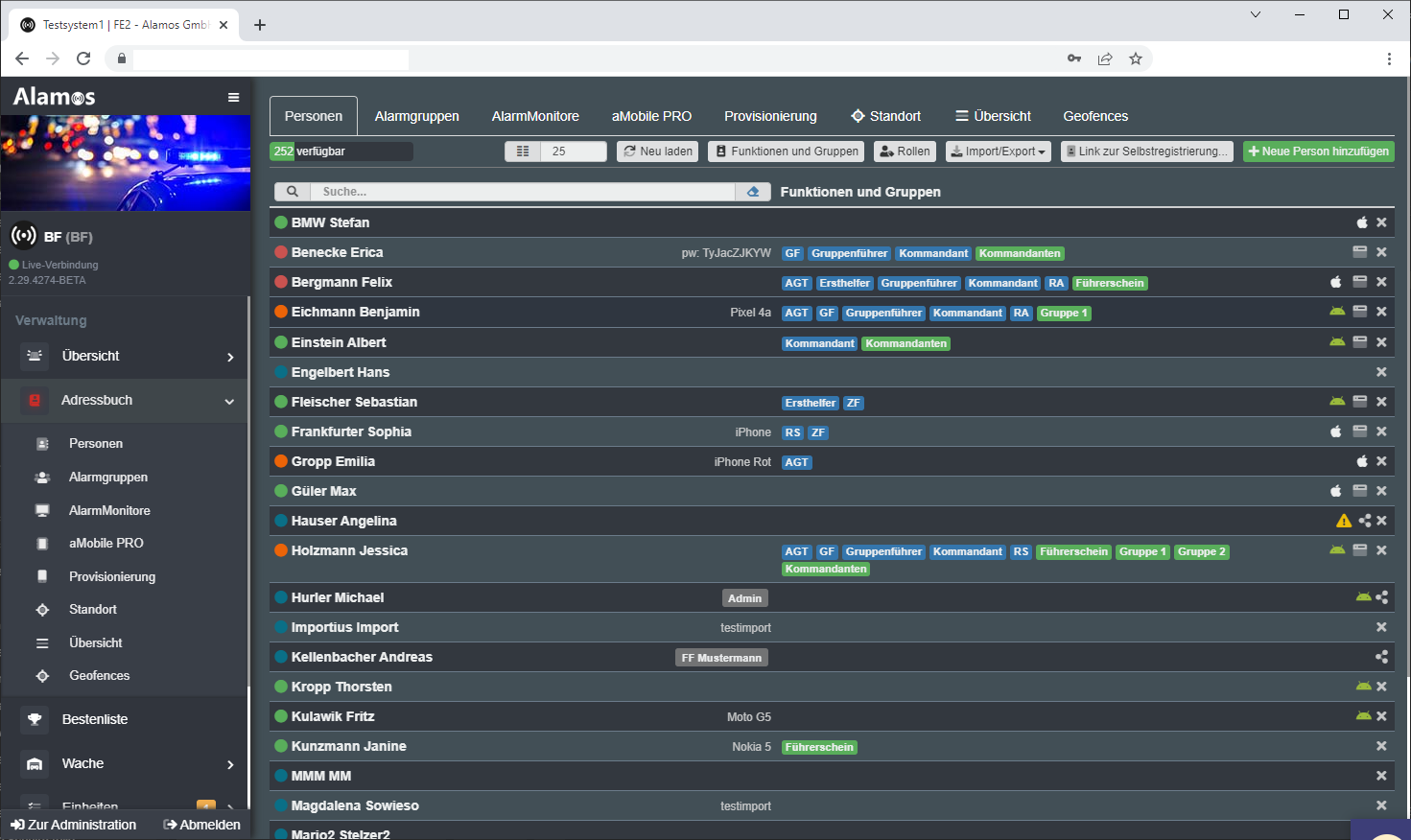This screenshot has height=840, width=1411.
Task: Click the Neue Person hinzufügen button
Action: (1318, 152)
